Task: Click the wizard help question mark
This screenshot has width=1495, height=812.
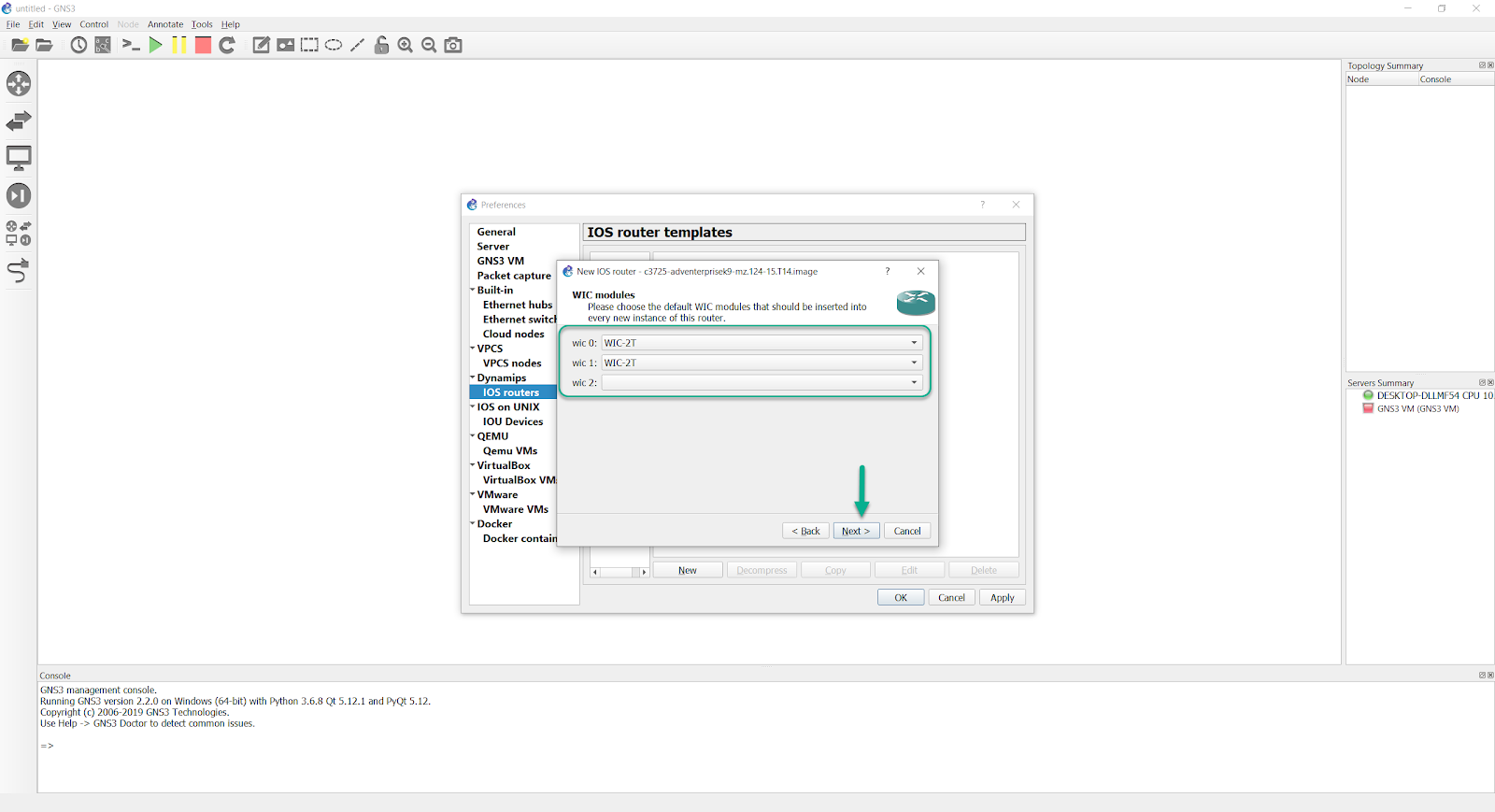Action: click(x=888, y=271)
